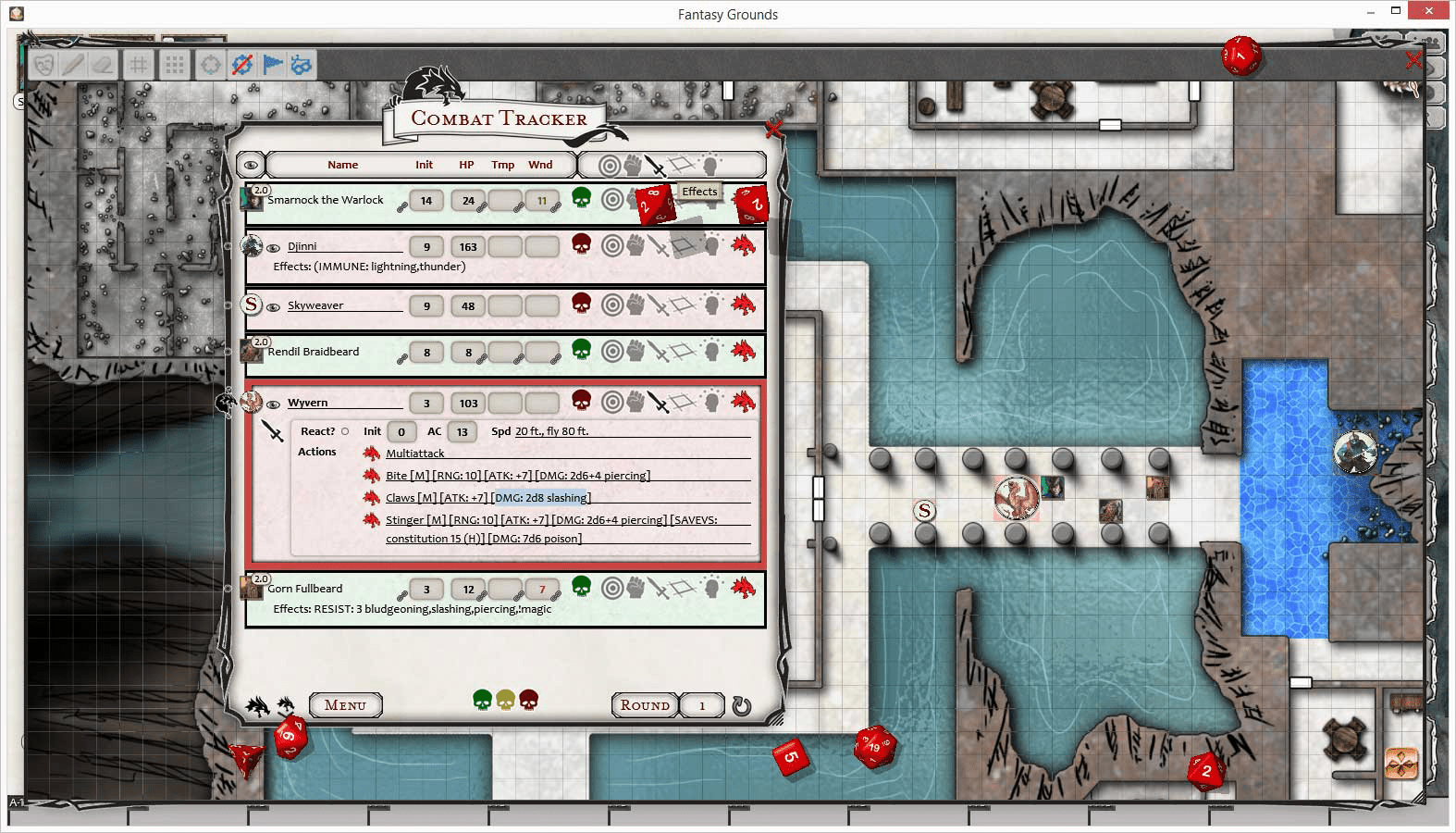Edit Smarnock the Warlock's Init field
Image resolution: width=1456 pixels, height=833 pixels.
coord(426,201)
